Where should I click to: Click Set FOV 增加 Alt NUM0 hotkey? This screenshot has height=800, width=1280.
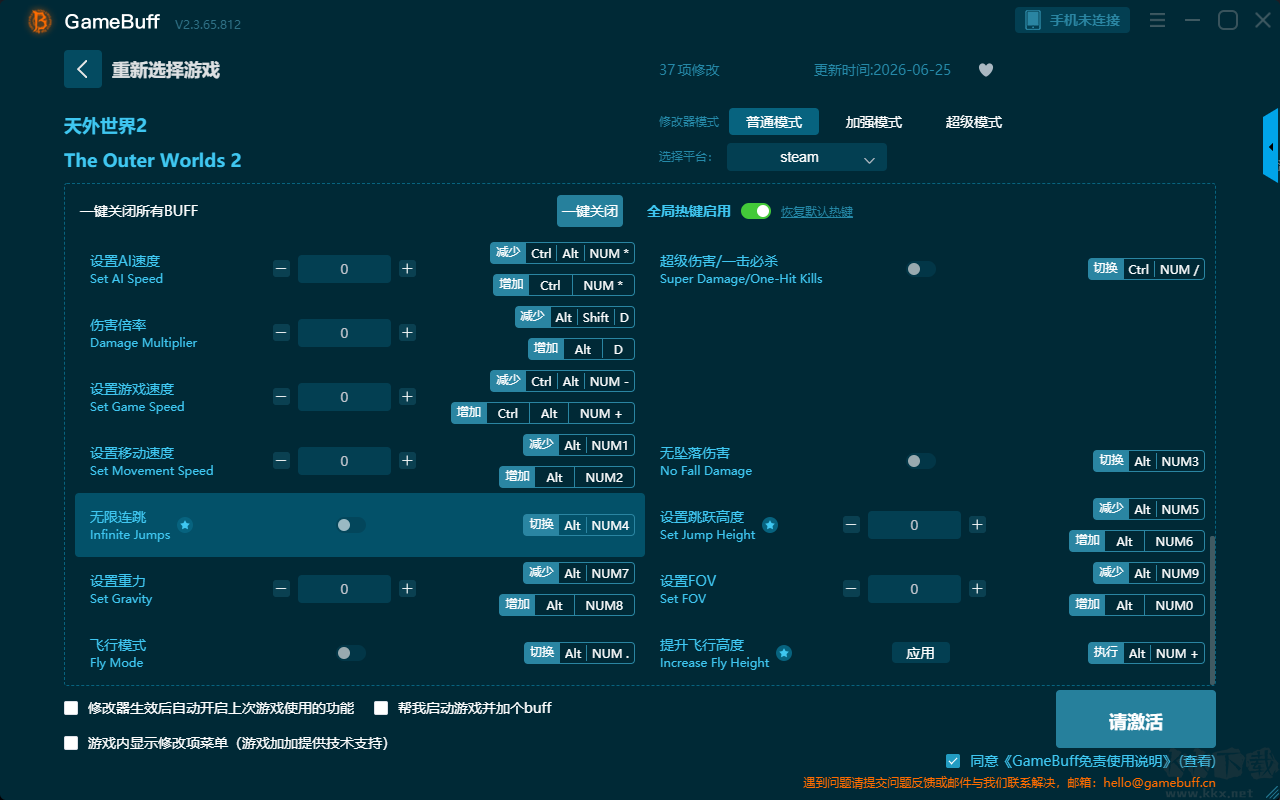tap(1137, 605)
